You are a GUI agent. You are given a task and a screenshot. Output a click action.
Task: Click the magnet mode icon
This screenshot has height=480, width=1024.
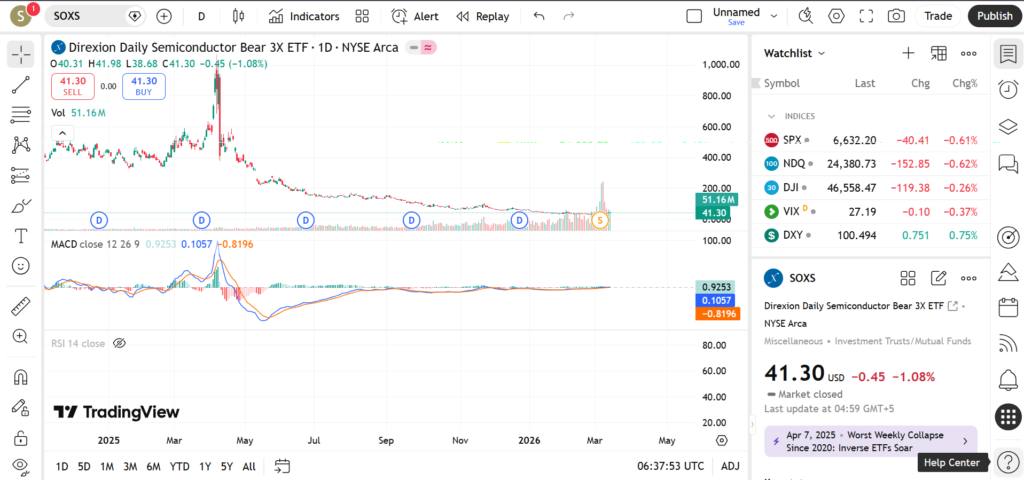pyautogui.click(x=20, y=377)
